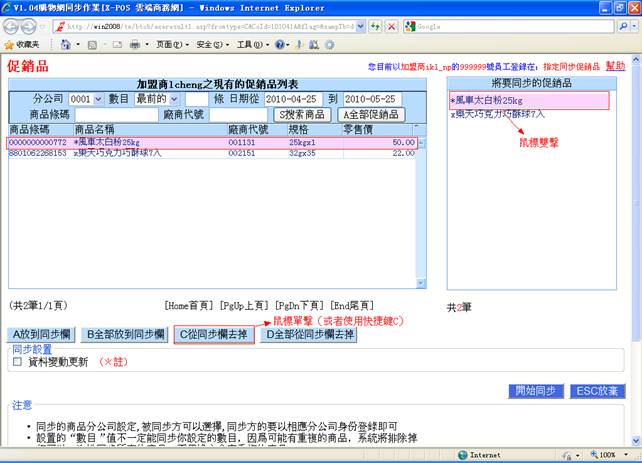The image size is (642, 463).
Task: Click the Print icon in command bar
Action: pos(134,45)
